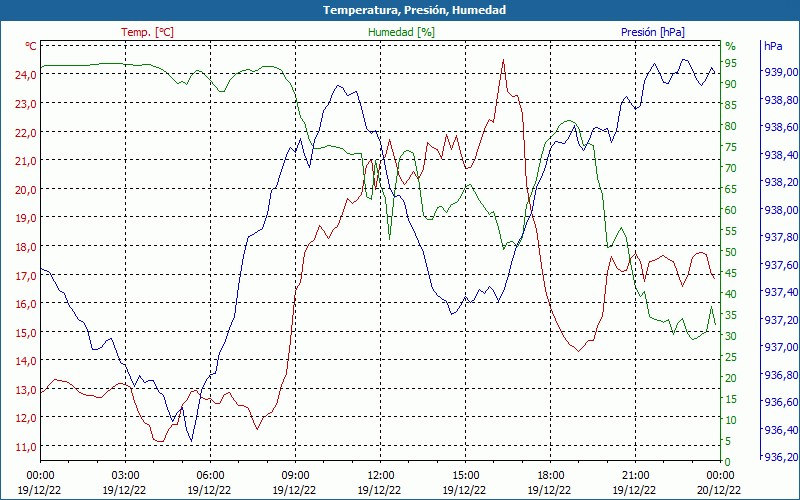This screenshot has width=800, height=500.
Task: Click the 937,60 pressure axis value
Action: (781, 265)
